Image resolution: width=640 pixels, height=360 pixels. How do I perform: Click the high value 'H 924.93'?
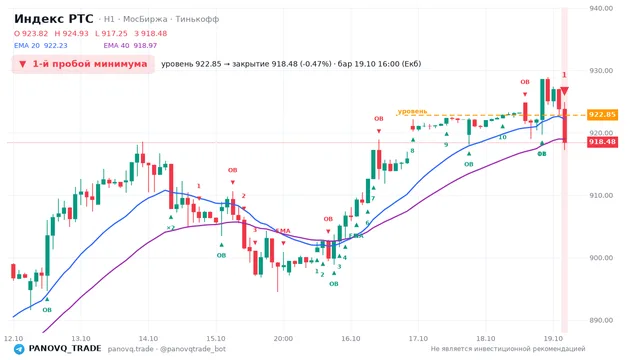tap(71, 33)
